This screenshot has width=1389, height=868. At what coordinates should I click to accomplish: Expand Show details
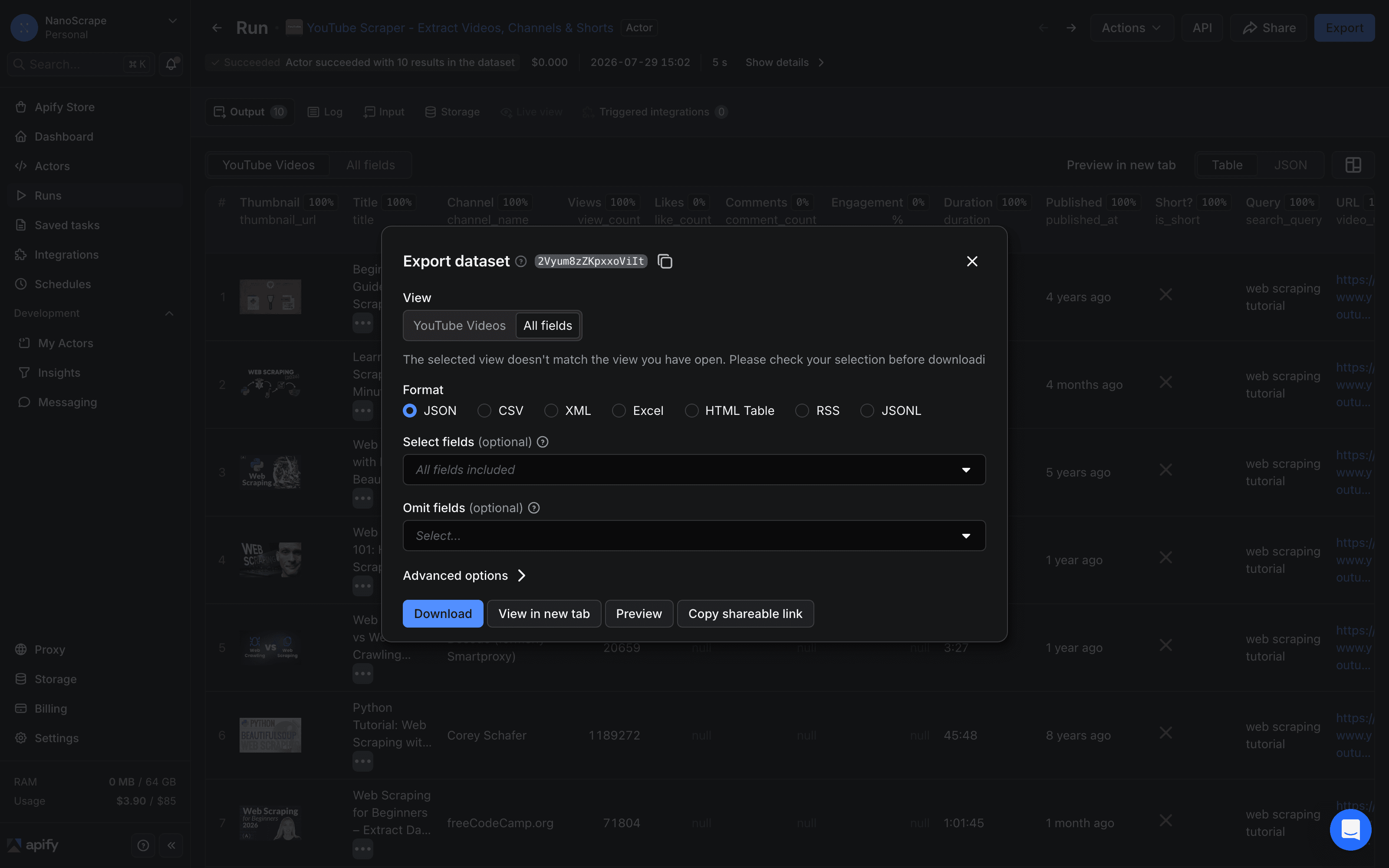tap(784, 62)
